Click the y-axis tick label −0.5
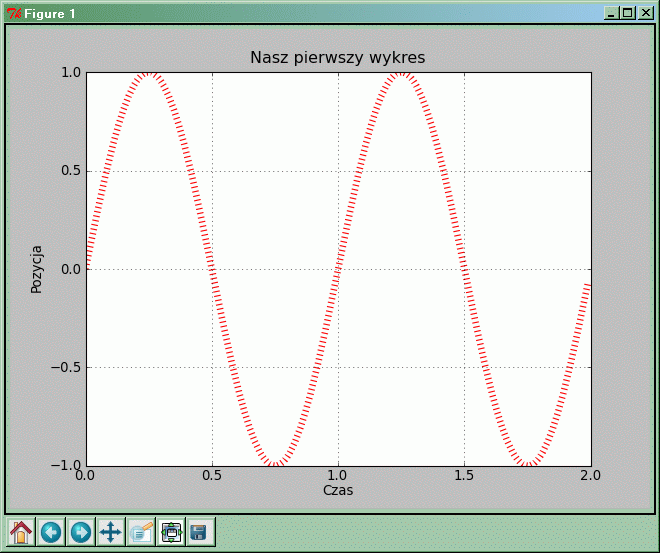The width and height of the screenshot is (660, 553). (x=66, y=367)
